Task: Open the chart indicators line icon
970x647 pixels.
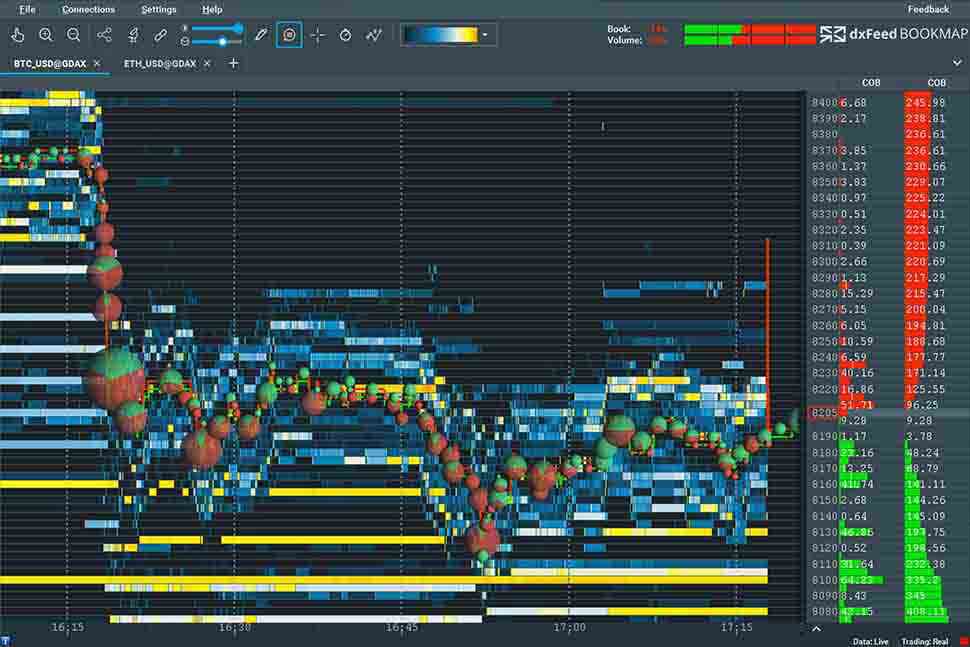Action: [x=374, y=35]
